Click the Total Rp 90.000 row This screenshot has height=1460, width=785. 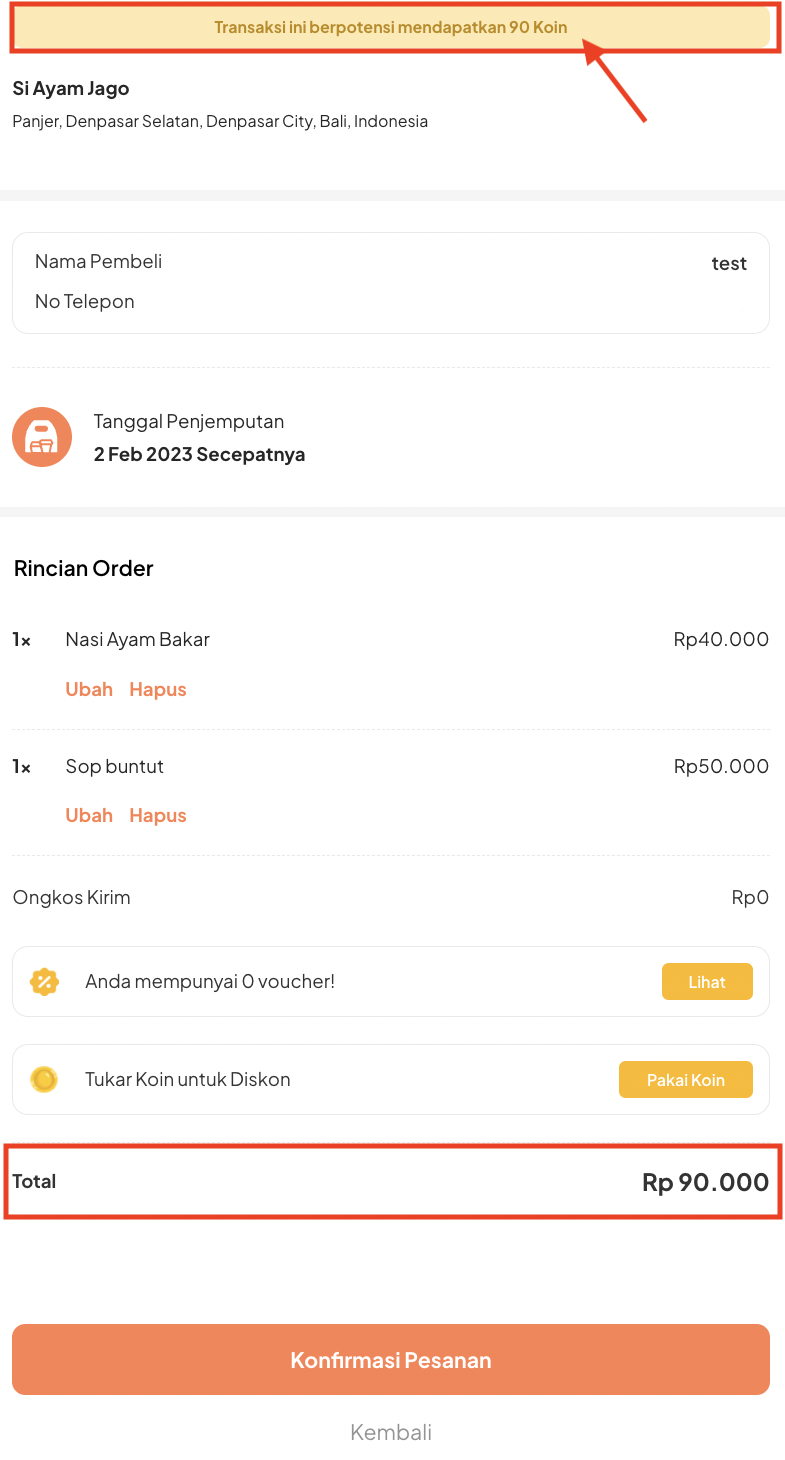tap(391, 1182)
